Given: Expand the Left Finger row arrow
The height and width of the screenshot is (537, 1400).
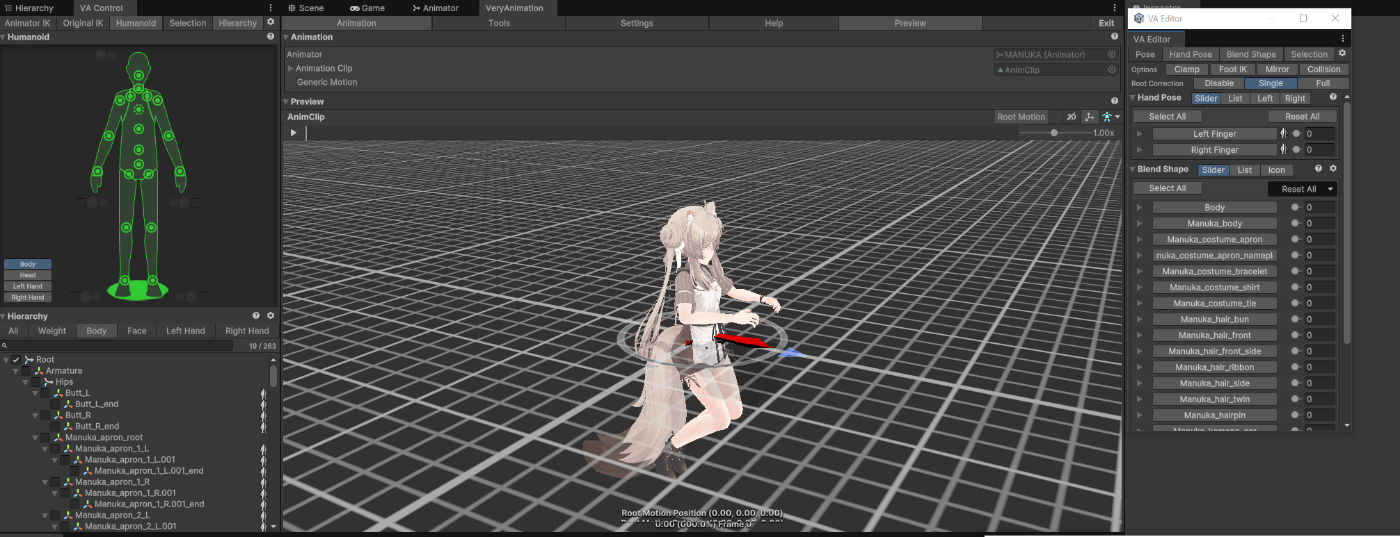Looking at the screenshot, I should click(x=1139, y=134).
